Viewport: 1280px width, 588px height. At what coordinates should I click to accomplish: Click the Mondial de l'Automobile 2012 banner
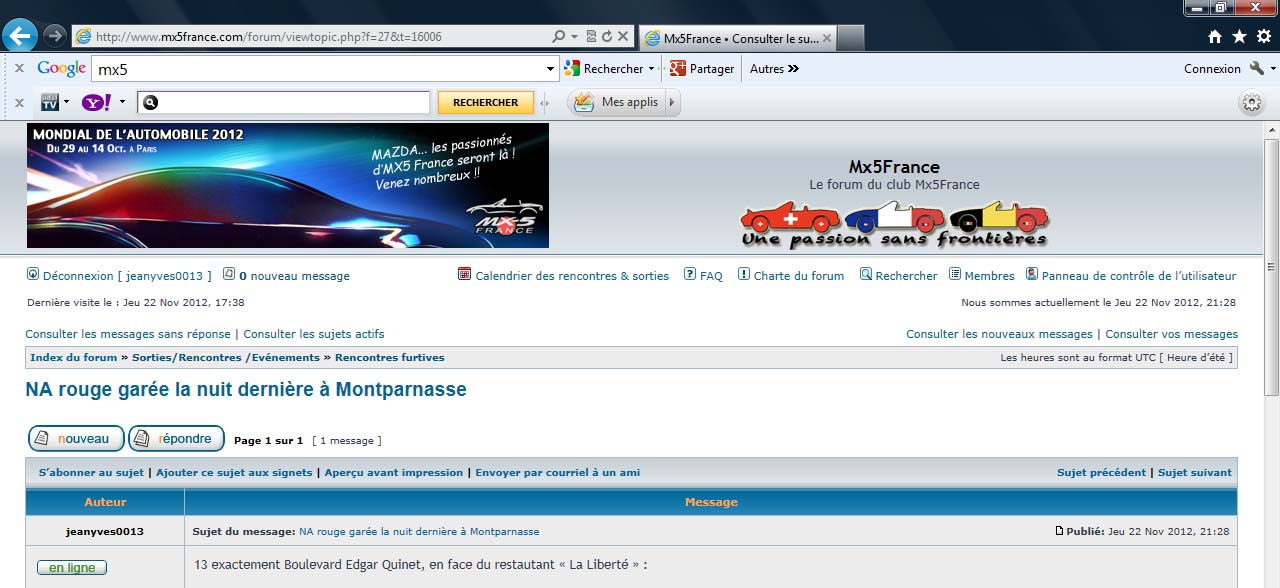click(x=288, y=185)
